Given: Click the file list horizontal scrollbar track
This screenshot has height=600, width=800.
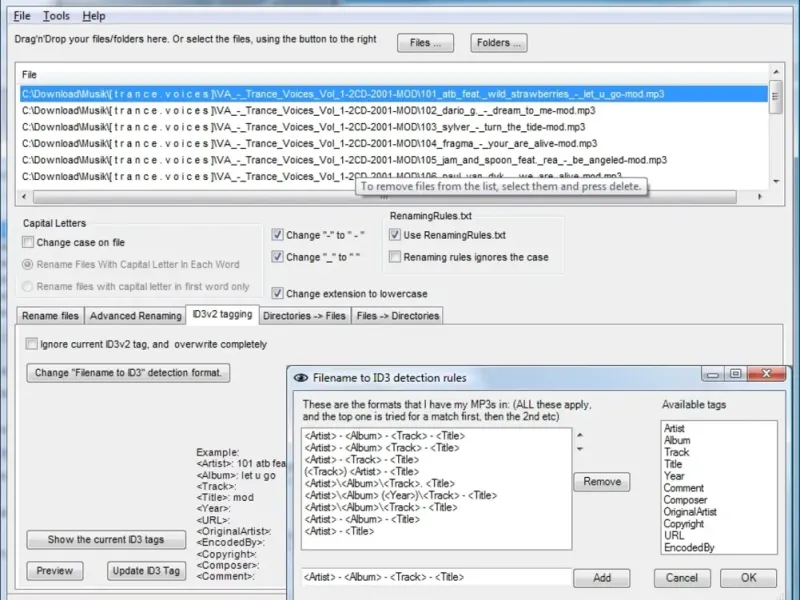Looking at the screenshot, I should [385, 197].
